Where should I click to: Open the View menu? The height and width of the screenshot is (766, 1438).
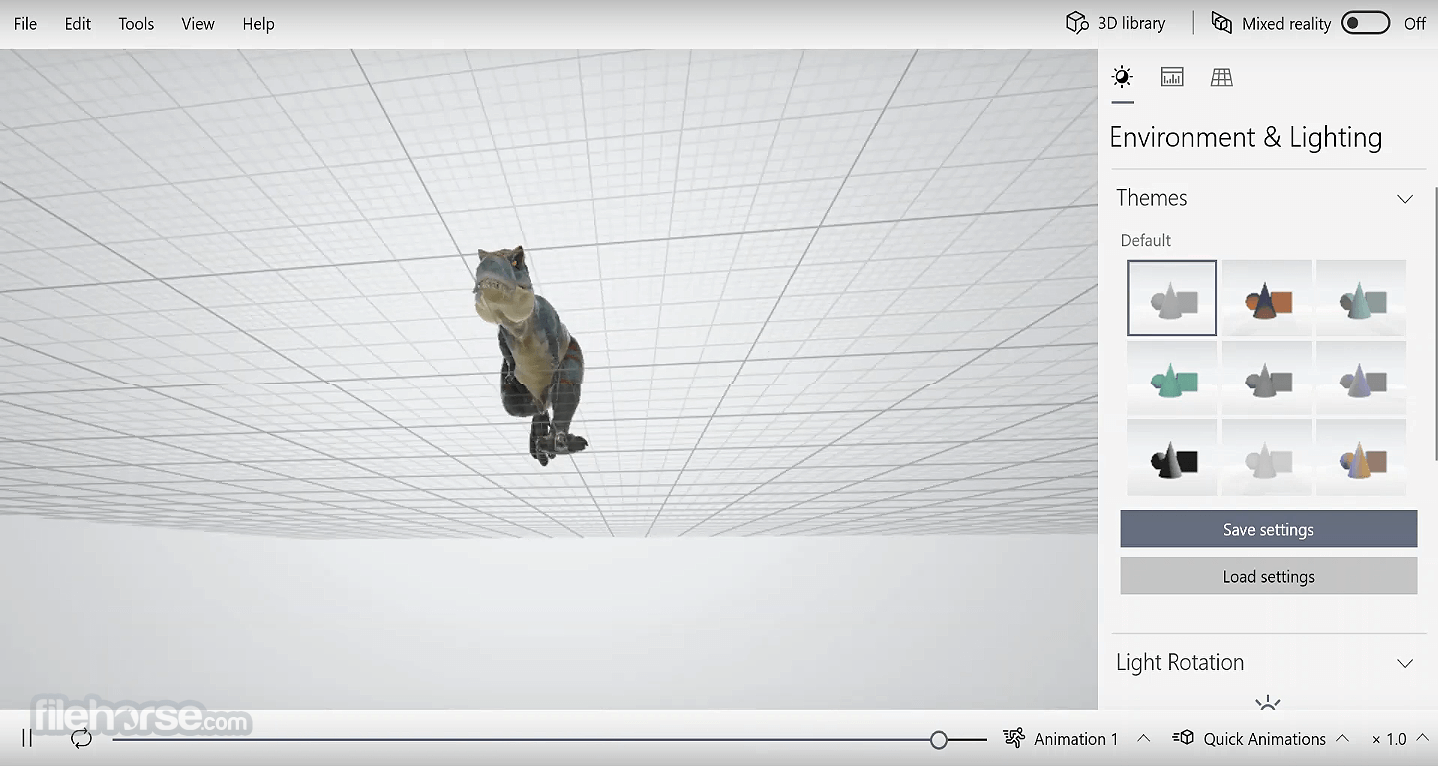[x=198, y=24]
